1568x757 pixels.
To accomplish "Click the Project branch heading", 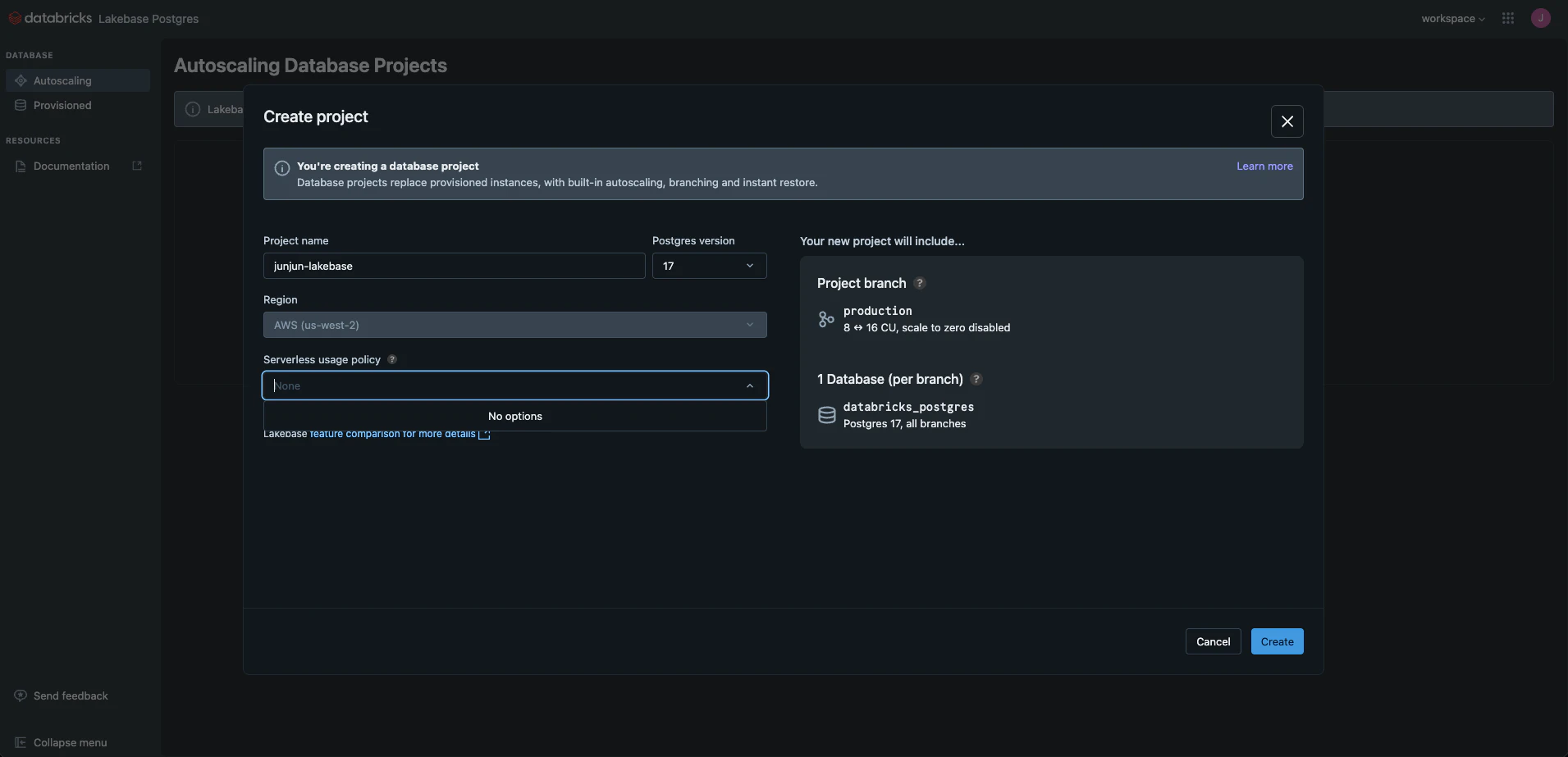I will (862, 283).
